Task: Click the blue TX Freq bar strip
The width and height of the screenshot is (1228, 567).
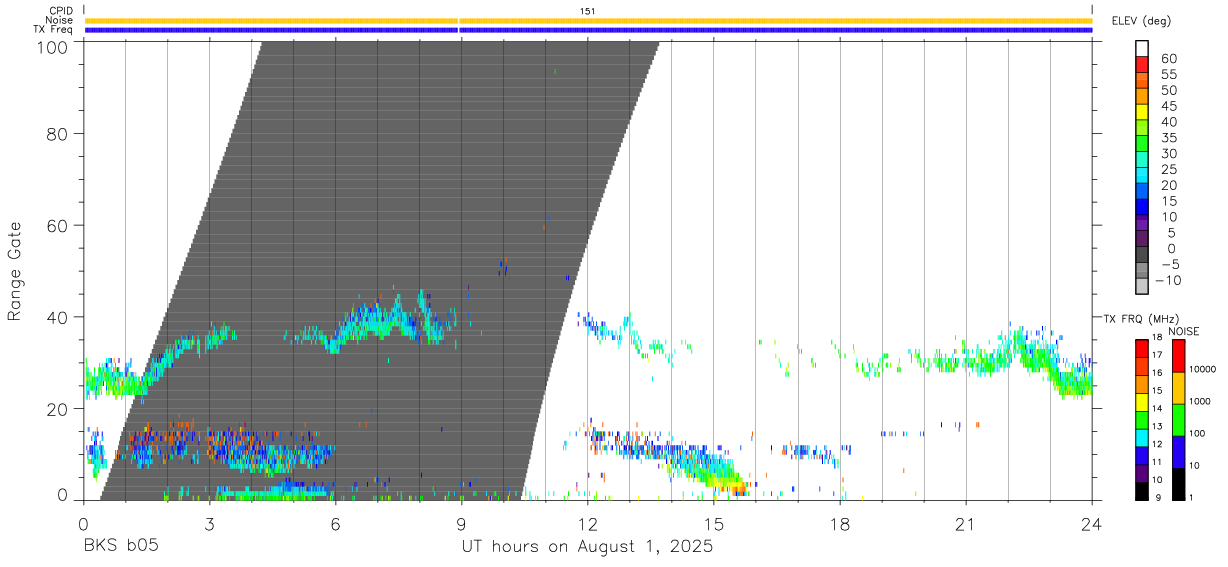Action: [x=589, y=30]
